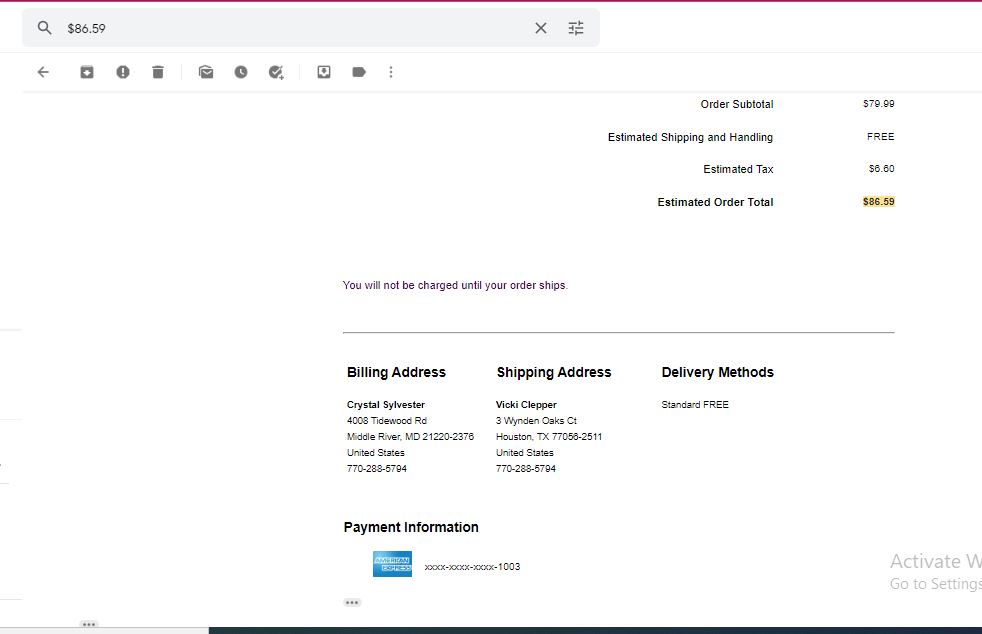The height and width of the screenshot is (634, 982).
Task: Click the Shipping Address heading
Action: pyautogui.click(x=554, y=372)
